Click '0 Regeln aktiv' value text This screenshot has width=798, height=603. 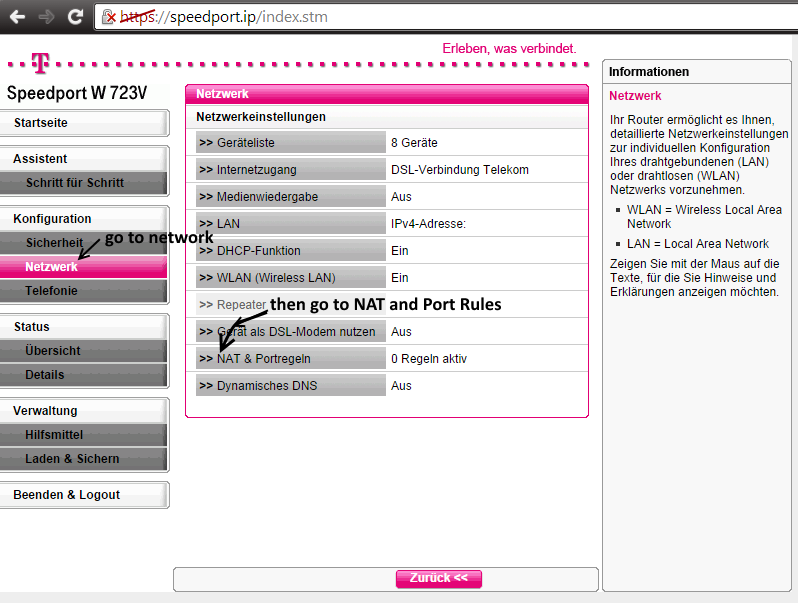(429, 359)
